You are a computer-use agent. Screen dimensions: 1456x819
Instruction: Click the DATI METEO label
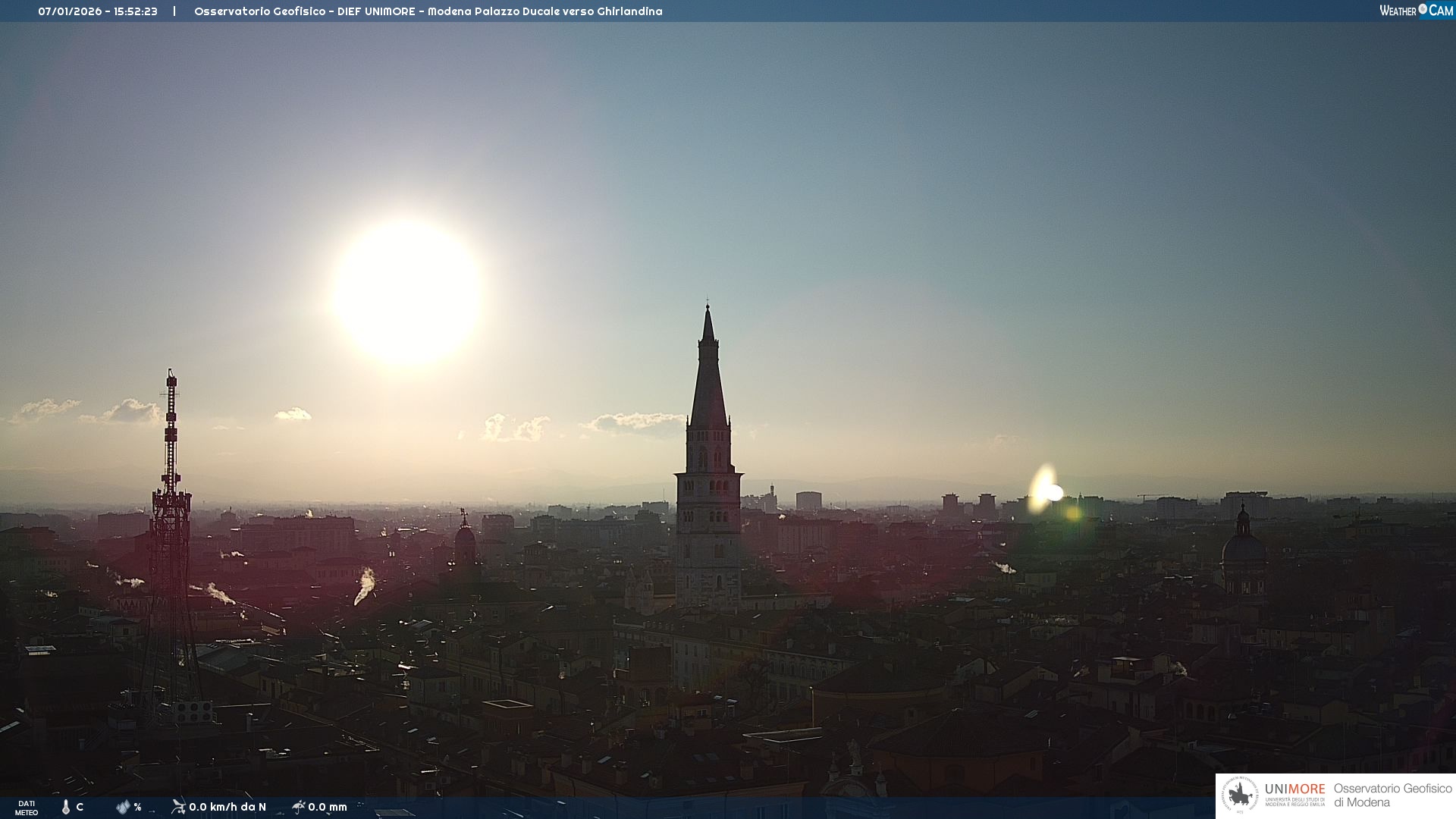coord(27,808)
